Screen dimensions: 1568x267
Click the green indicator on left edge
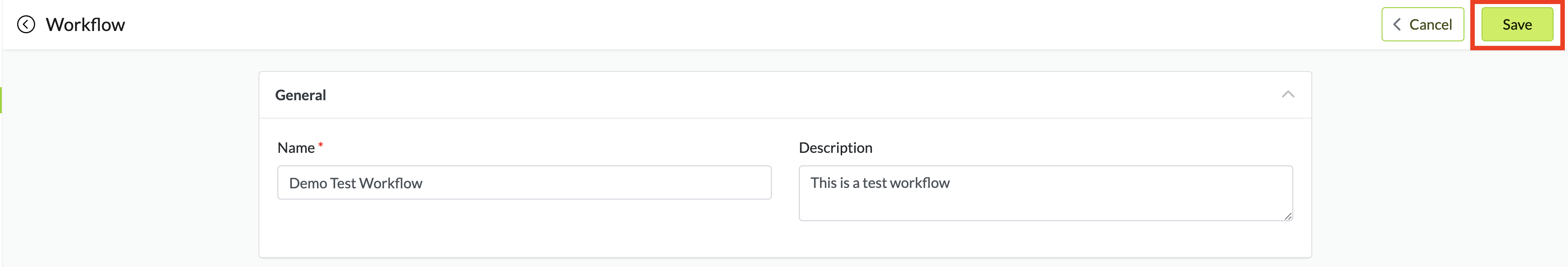(1, 100)
